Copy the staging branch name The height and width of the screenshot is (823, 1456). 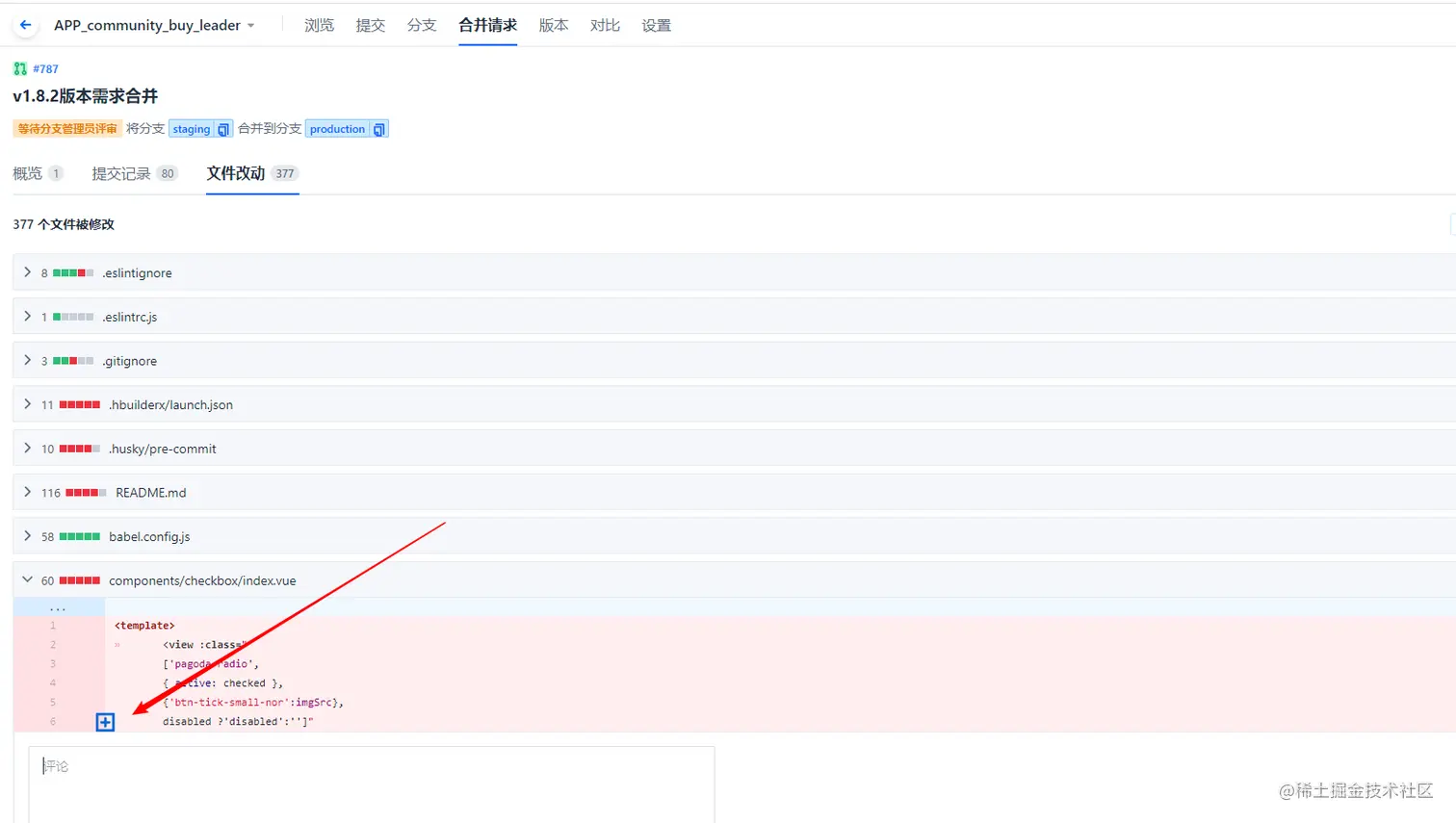tap(223, 129)
